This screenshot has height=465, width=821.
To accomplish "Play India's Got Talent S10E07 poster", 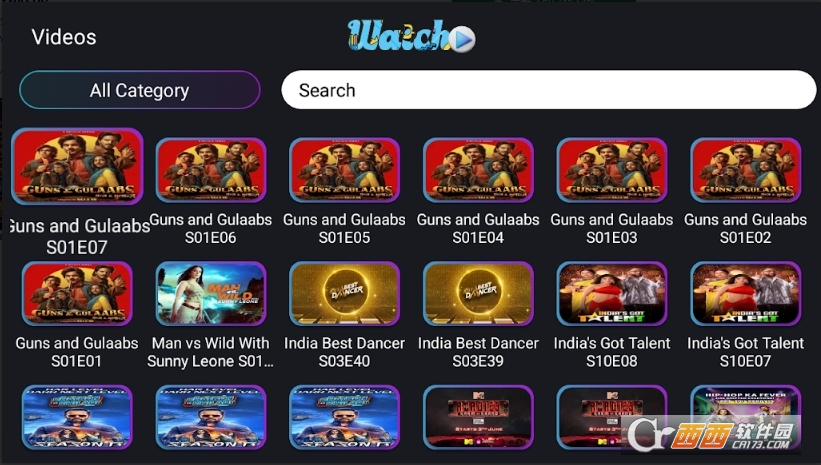I will [746, 294].
